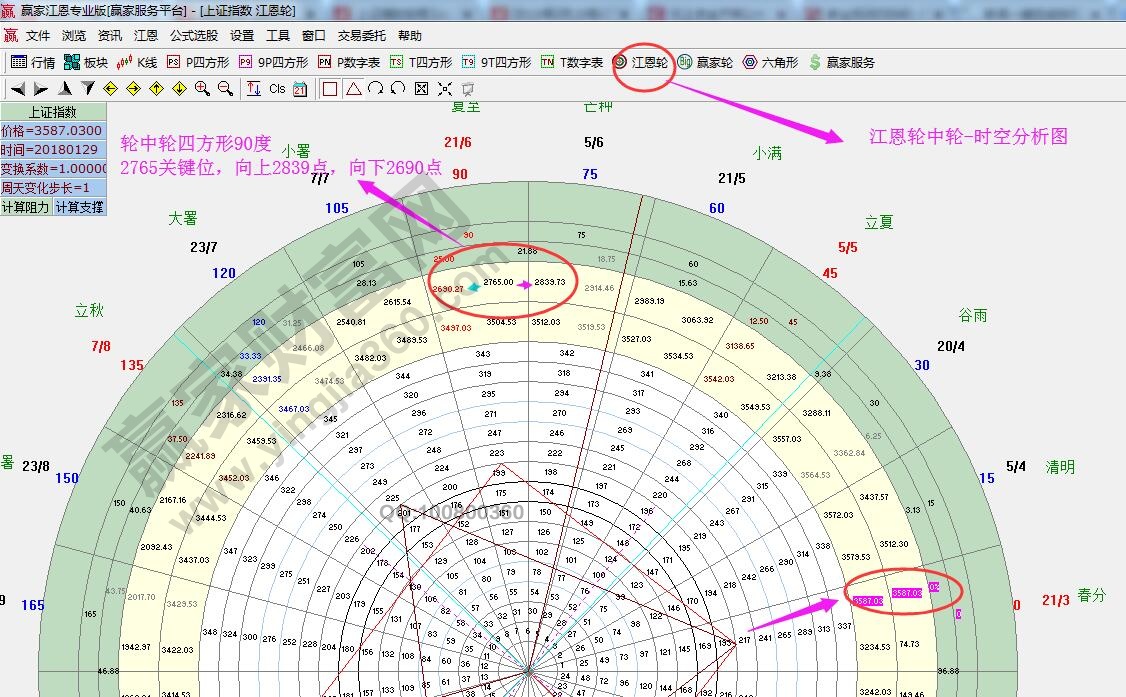Open the 工具 menu
The height and width of the screenshot is (697, 1126).
[277, 34]
